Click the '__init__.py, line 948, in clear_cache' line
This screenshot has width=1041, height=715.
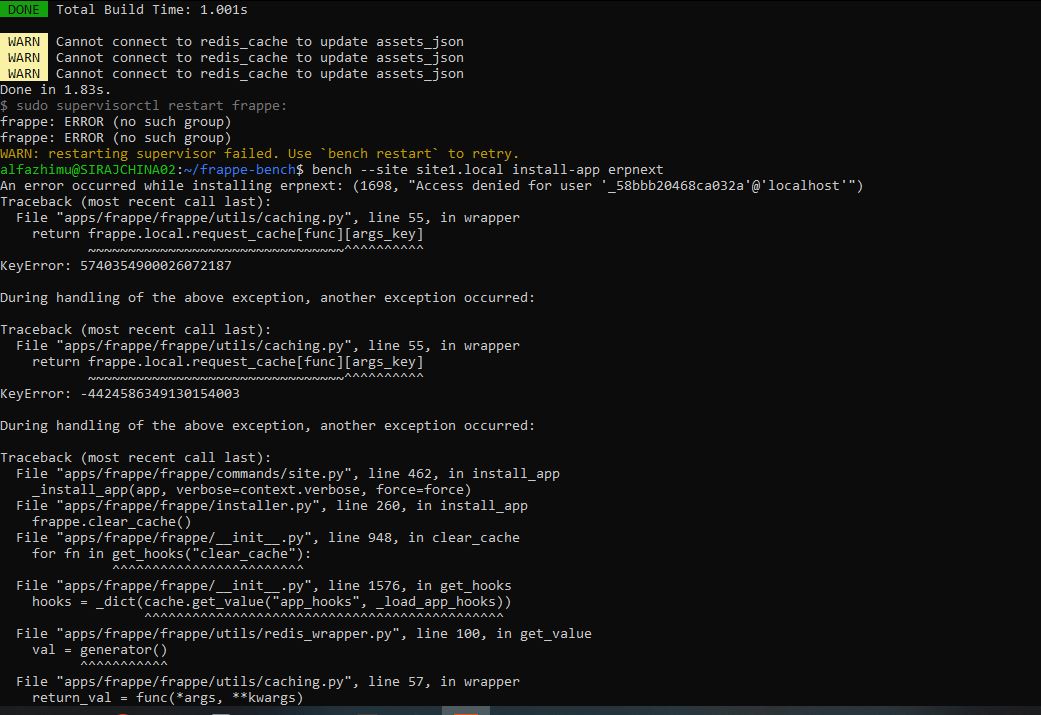[268, 537]
